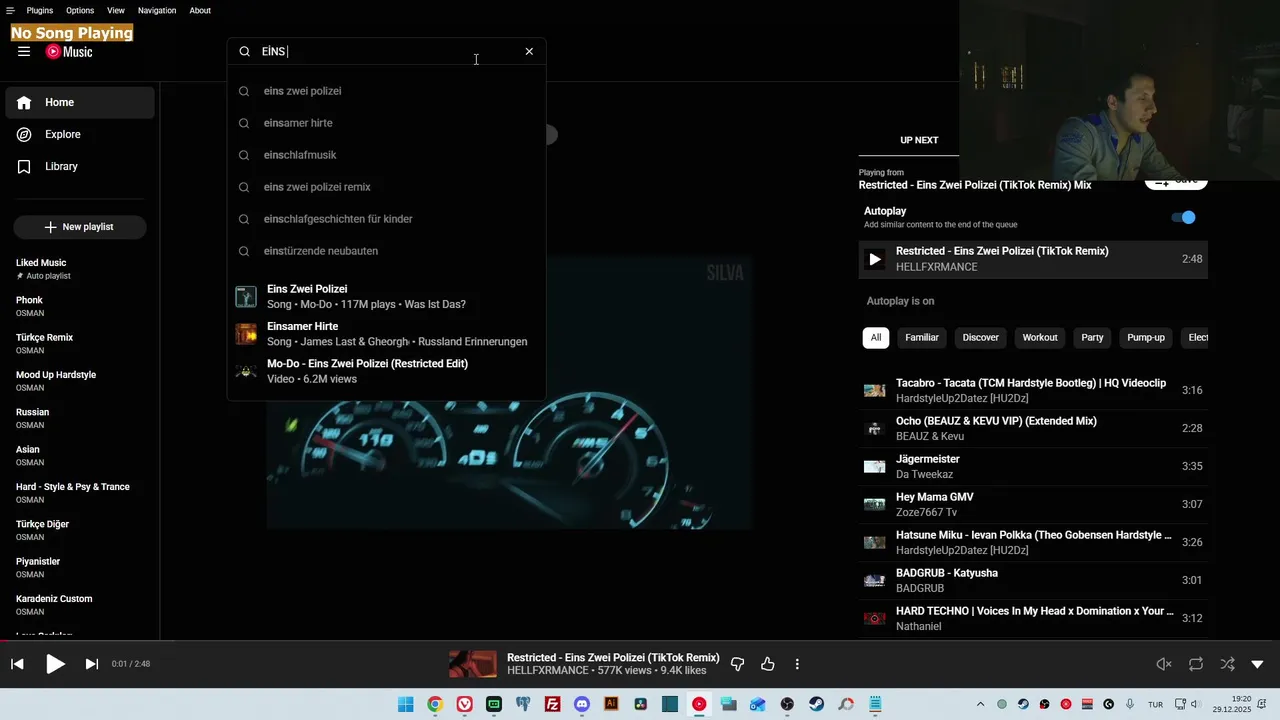Open the Options menu

click(x=80, y=10)
